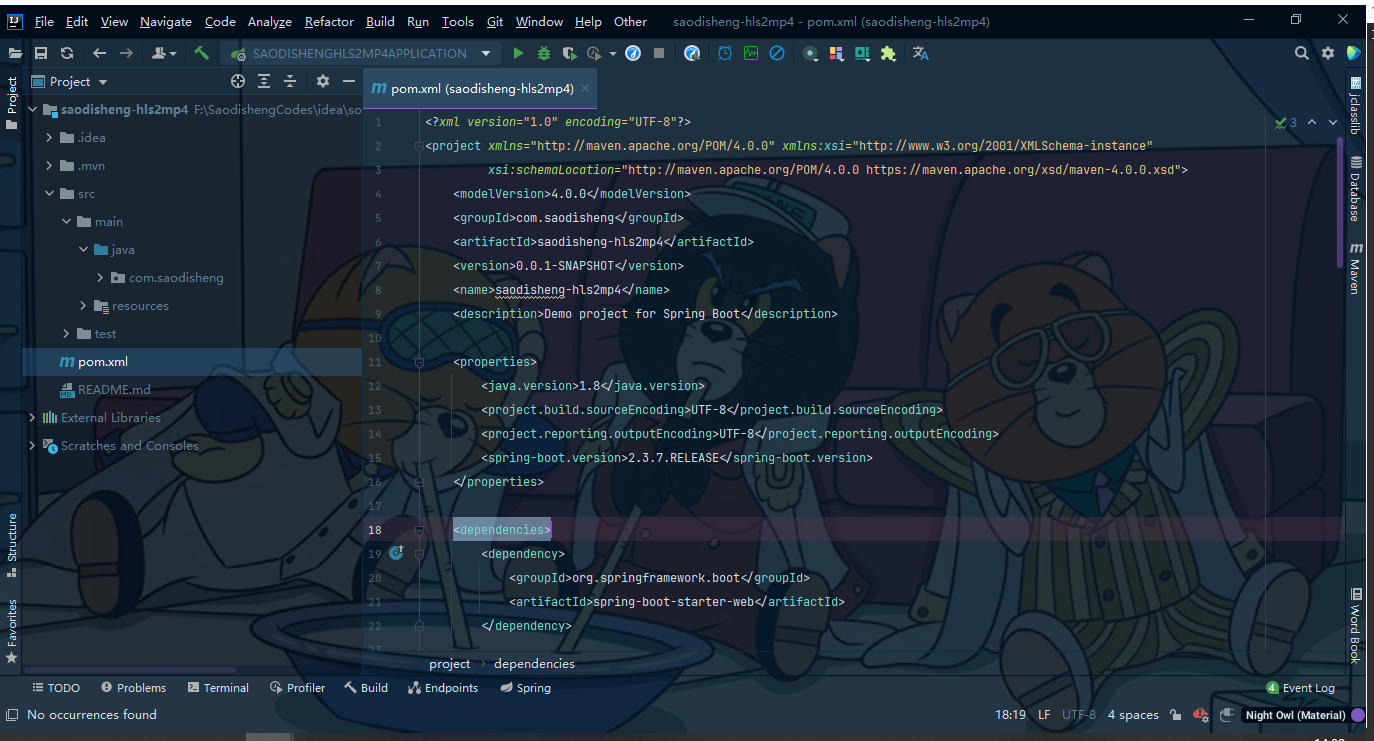Image resolution: width=1374 pixels, height=741 pixels.
Task: Open file using the folder toolbar icon
Action: pos(14,53)
